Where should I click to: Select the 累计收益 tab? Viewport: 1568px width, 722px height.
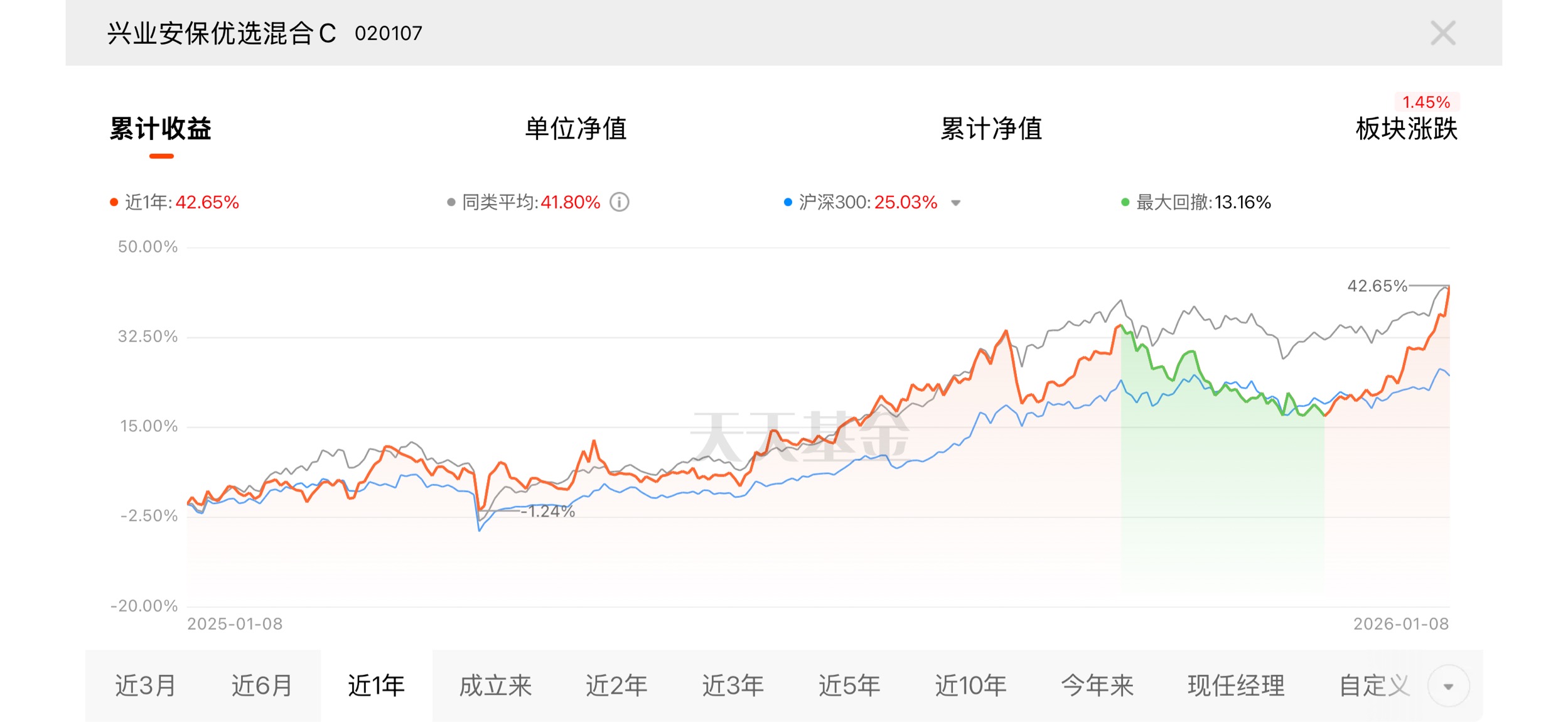(x=161, y=129)
